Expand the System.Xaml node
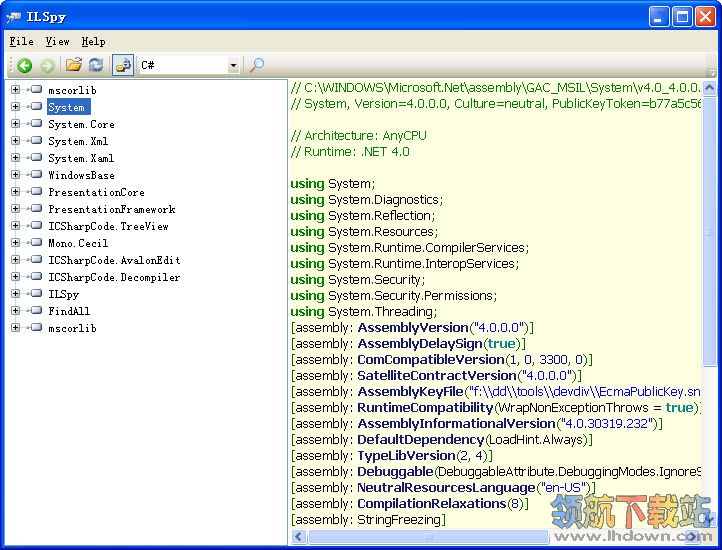Screen dimensions: 722x550 click(x=16, y=158)
